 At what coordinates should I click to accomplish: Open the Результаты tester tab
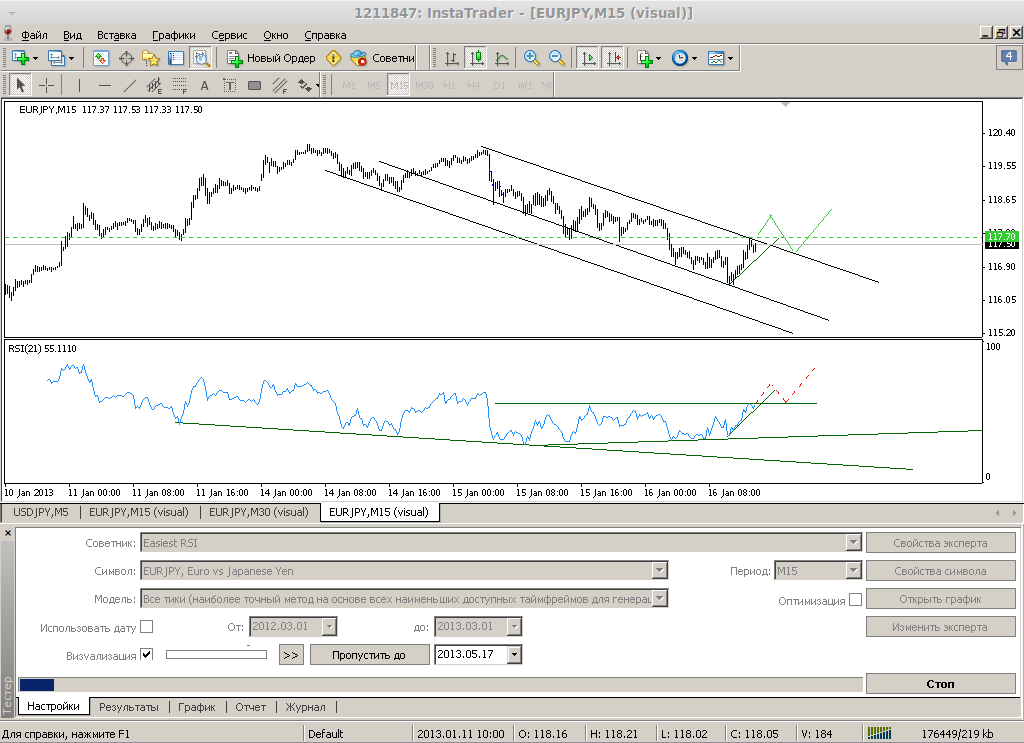pos(129,706)
